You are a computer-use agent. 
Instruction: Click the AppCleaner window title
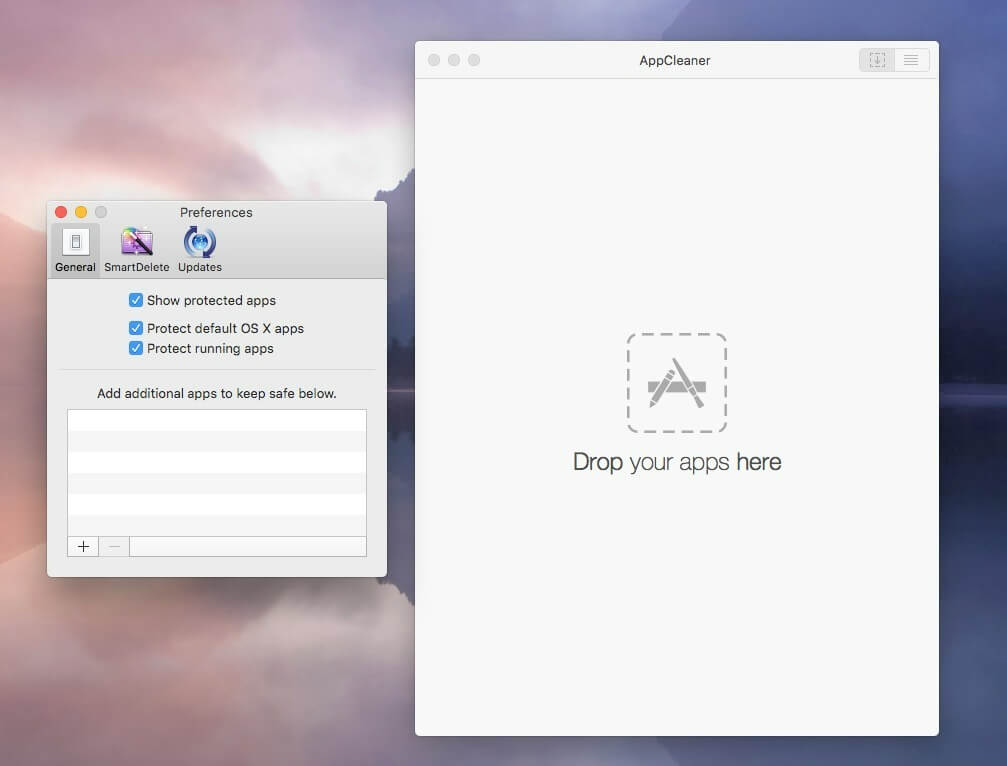(674, 60)
